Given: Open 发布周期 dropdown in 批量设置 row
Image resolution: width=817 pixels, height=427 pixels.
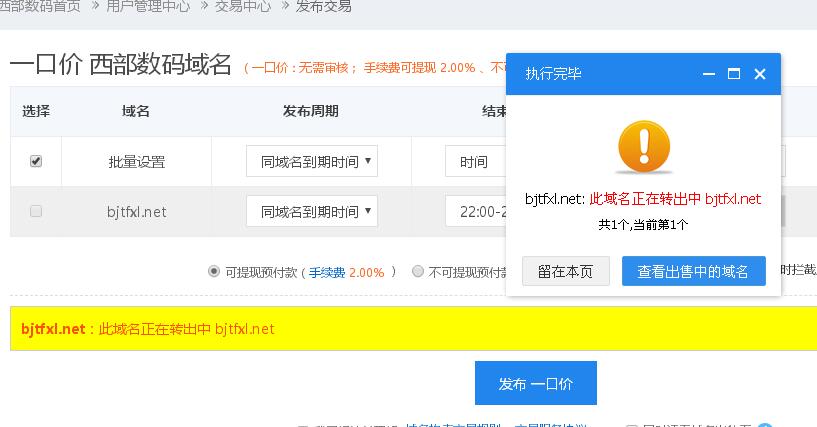Looking at the screenshot, I should [312, 161].
